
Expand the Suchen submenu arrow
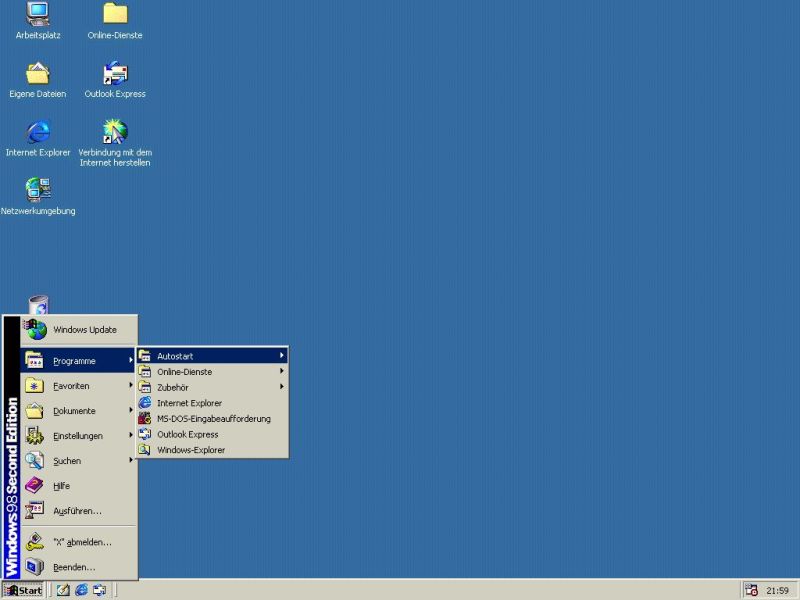(131, 460)
